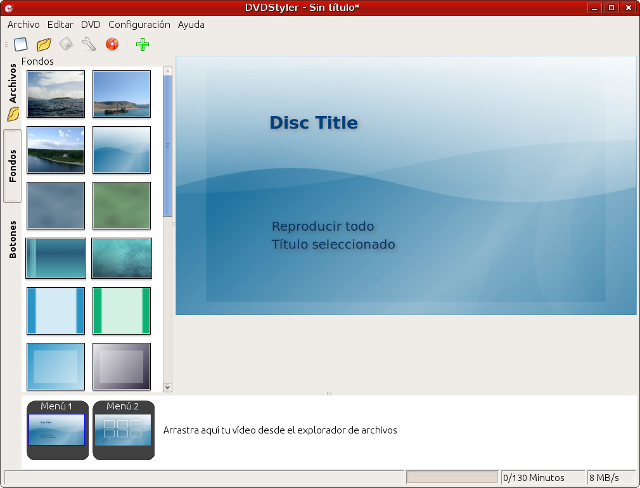Screen dimensions: 640x488
Task: Click the green plus add-file icon
Action: point(142,44)
